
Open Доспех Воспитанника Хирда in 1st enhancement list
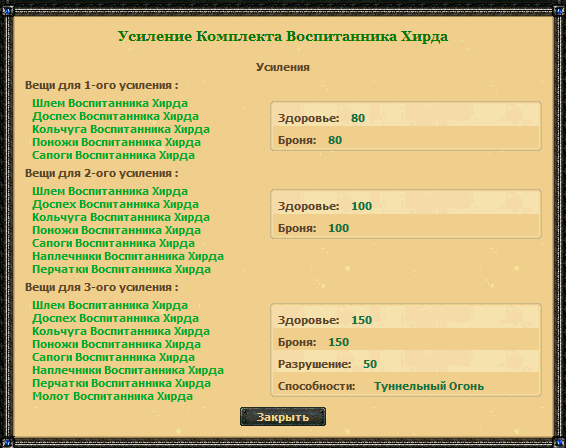click(116, 116)
